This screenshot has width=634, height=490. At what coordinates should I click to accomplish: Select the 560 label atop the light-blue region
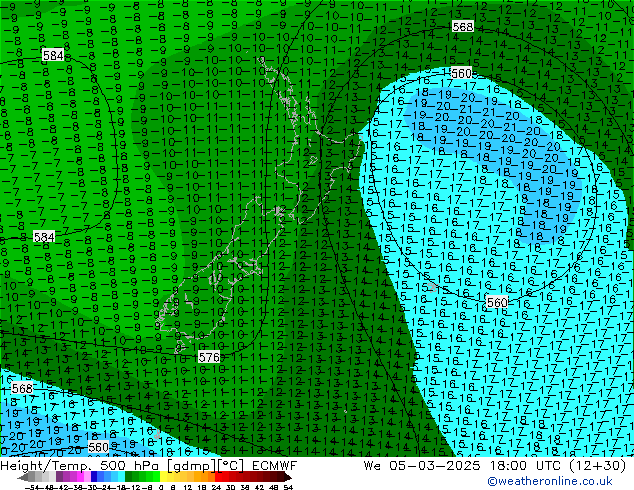(x=461, y=74)
